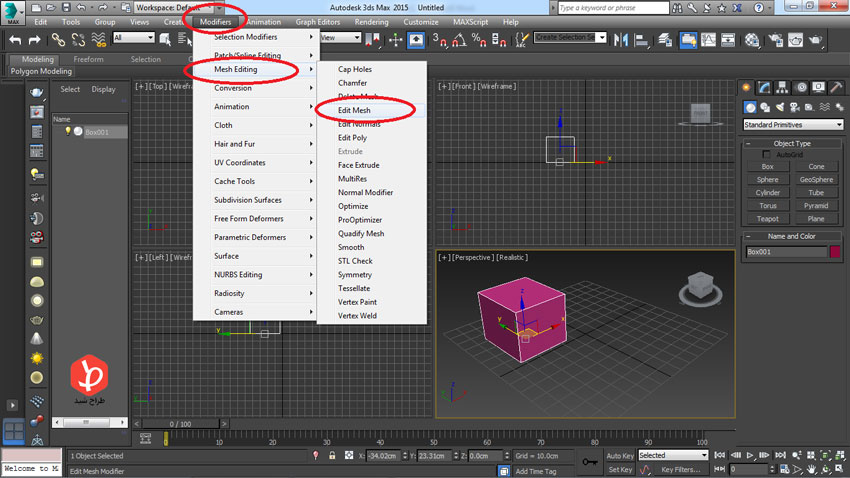Click Bind to Space Warp icon
This screenshot has width=850, height=478.
pos(99,39)
